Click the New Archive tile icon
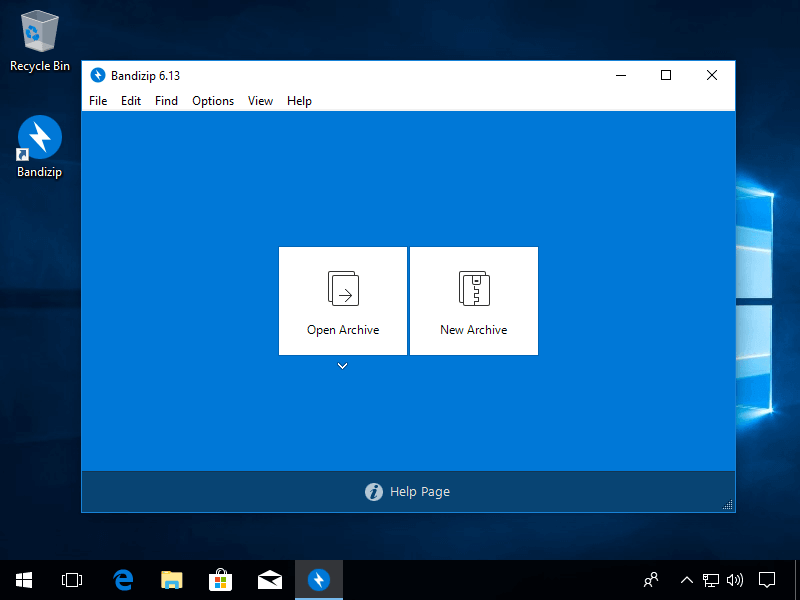Image resolution: width=800 pixels, height=600 pixels. tap(474, 289)
